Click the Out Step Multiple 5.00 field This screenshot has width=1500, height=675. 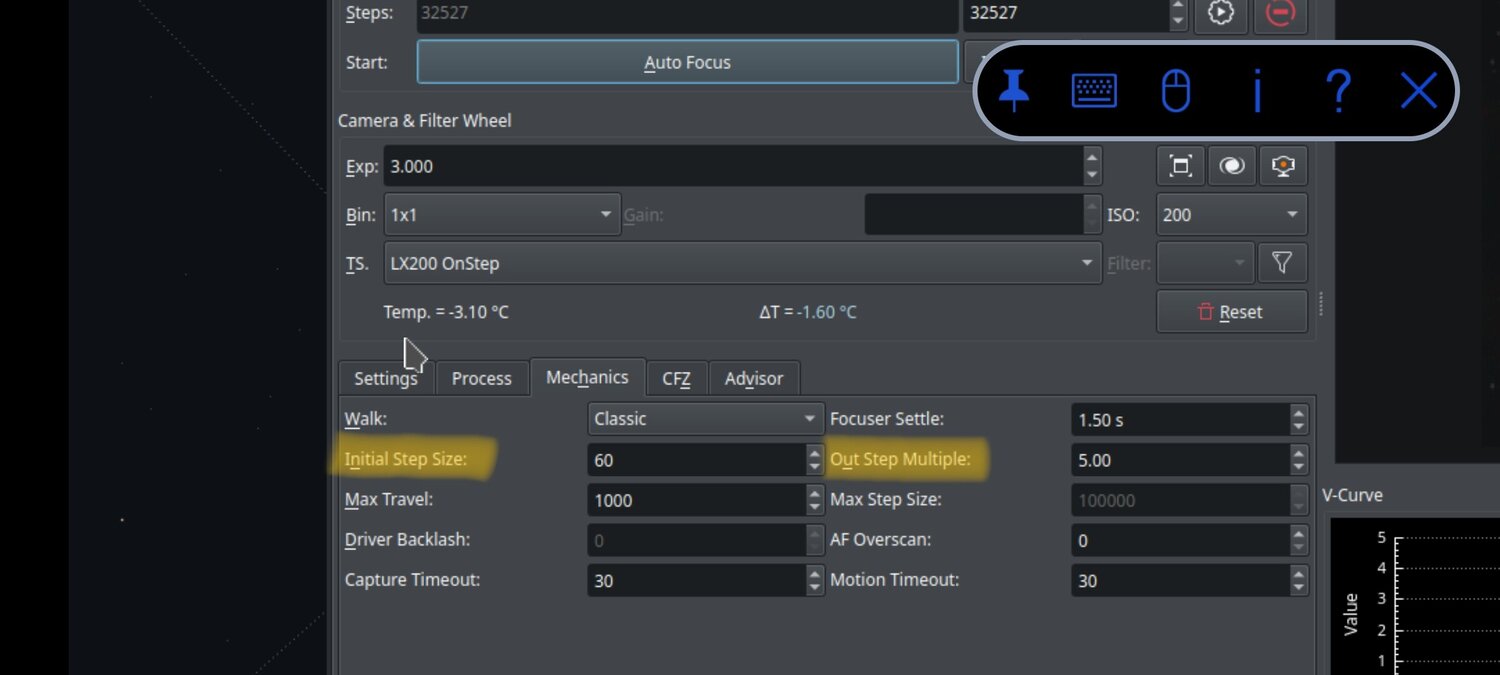click(x=1180, y=460)
